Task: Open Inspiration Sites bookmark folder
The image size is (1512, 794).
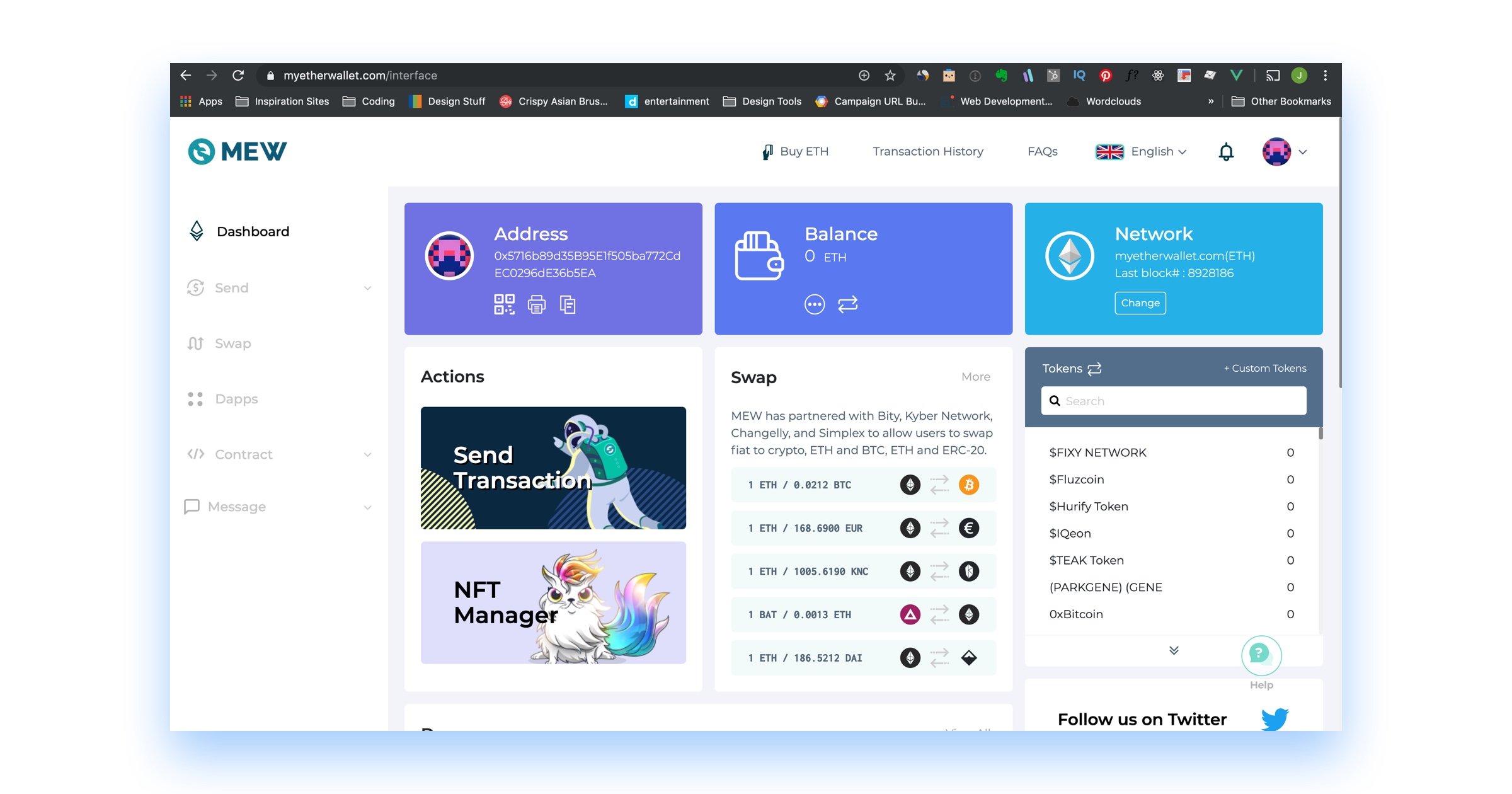Action: (282, 101)
